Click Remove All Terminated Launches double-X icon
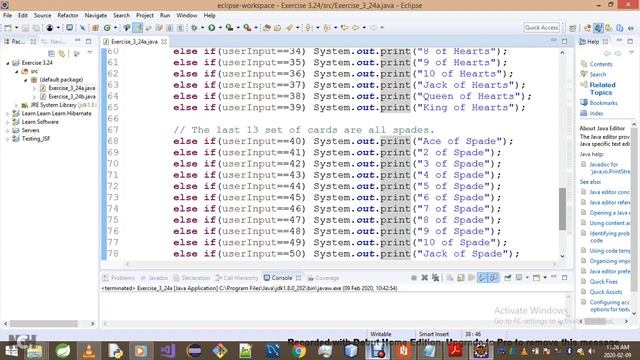 pos(436,278)
